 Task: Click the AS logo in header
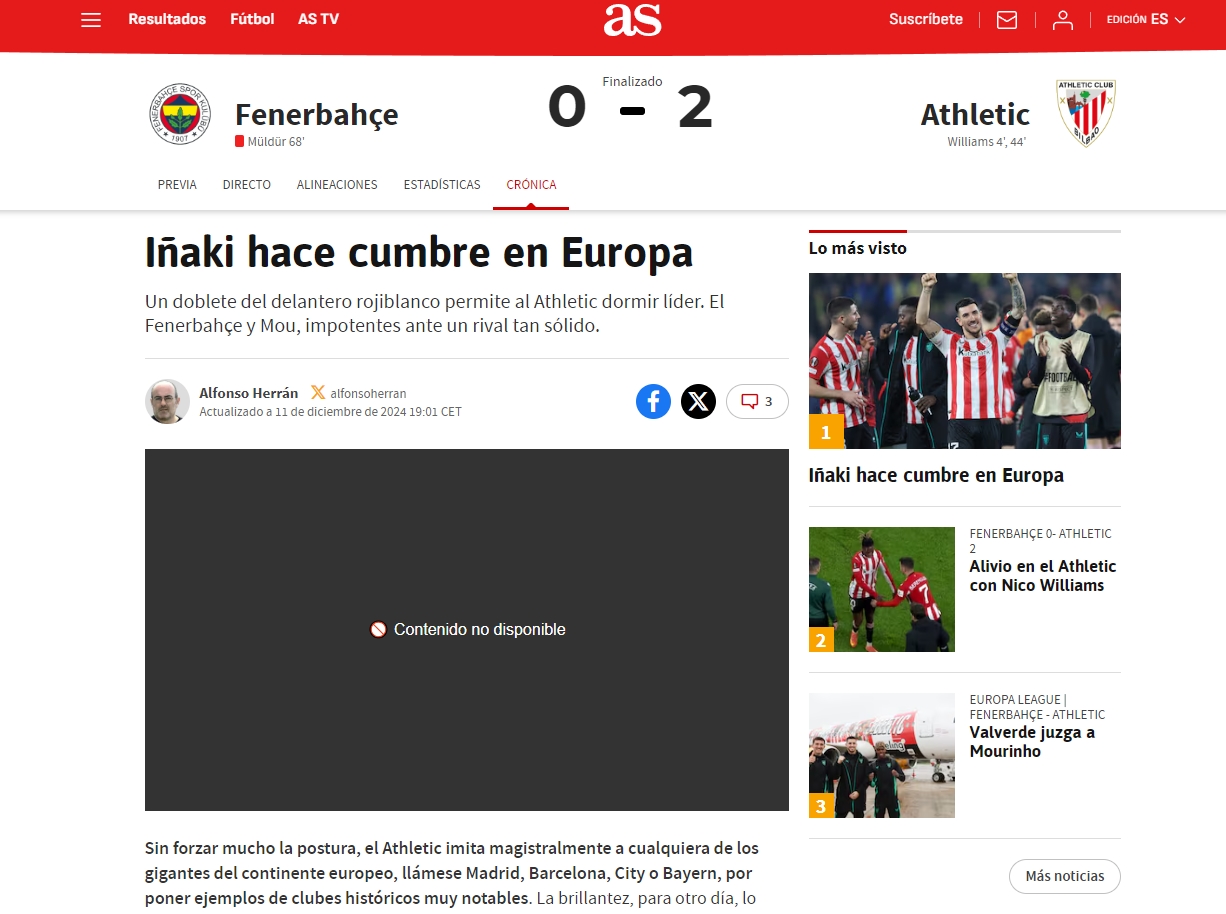click(x=632, y=20)
